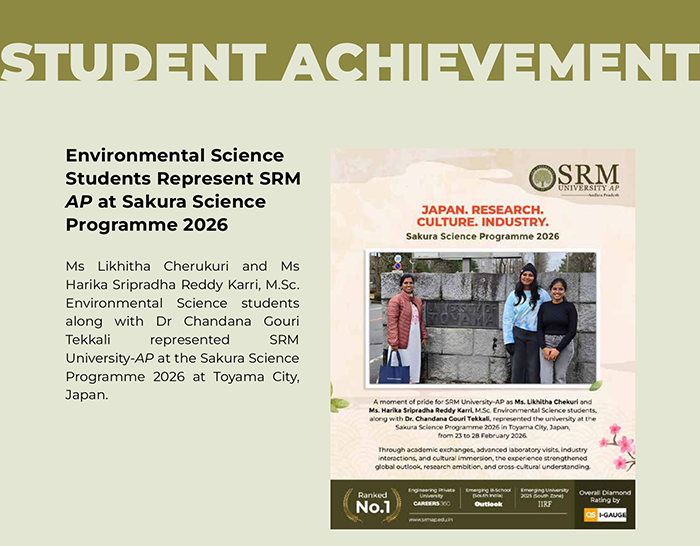Click the QS I-GAUGE rating logo

tap(605, 515)
